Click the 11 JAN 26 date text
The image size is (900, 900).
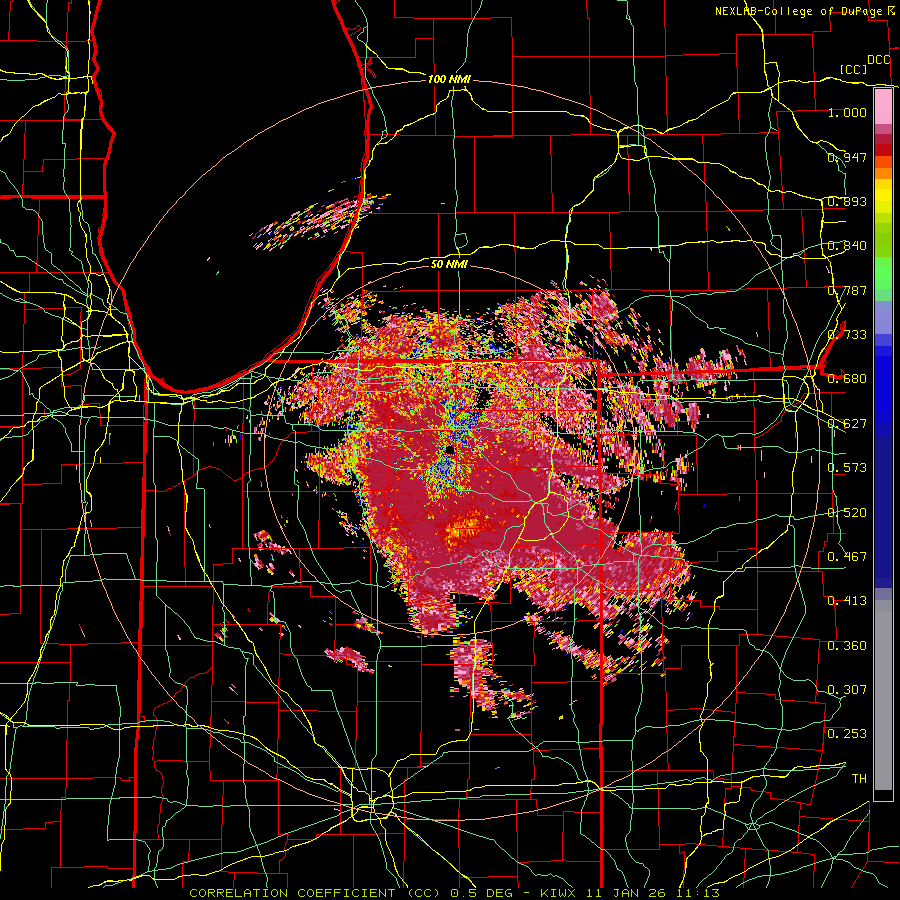tap(624, 893)
